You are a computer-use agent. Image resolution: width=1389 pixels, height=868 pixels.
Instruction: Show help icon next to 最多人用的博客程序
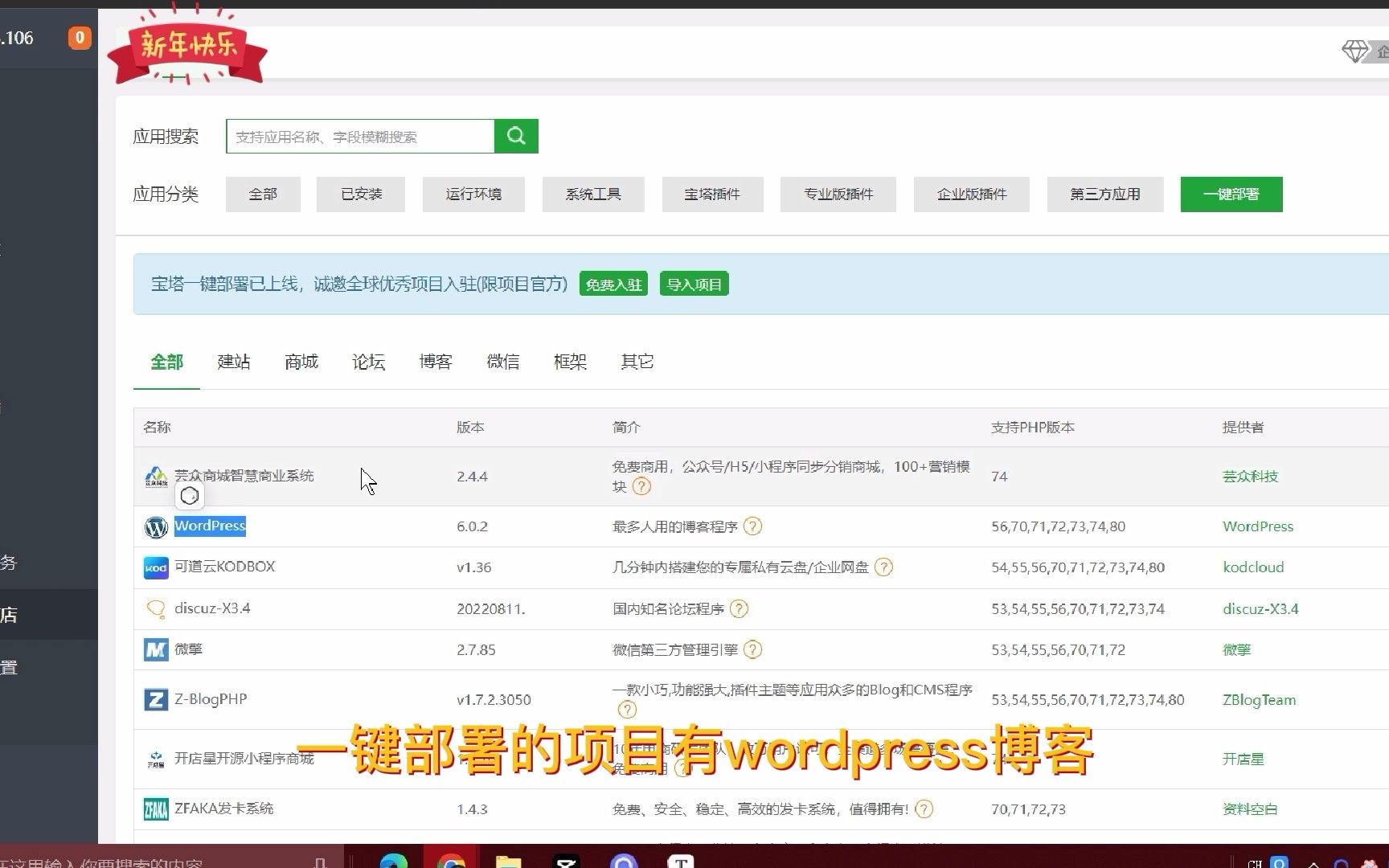752,526
